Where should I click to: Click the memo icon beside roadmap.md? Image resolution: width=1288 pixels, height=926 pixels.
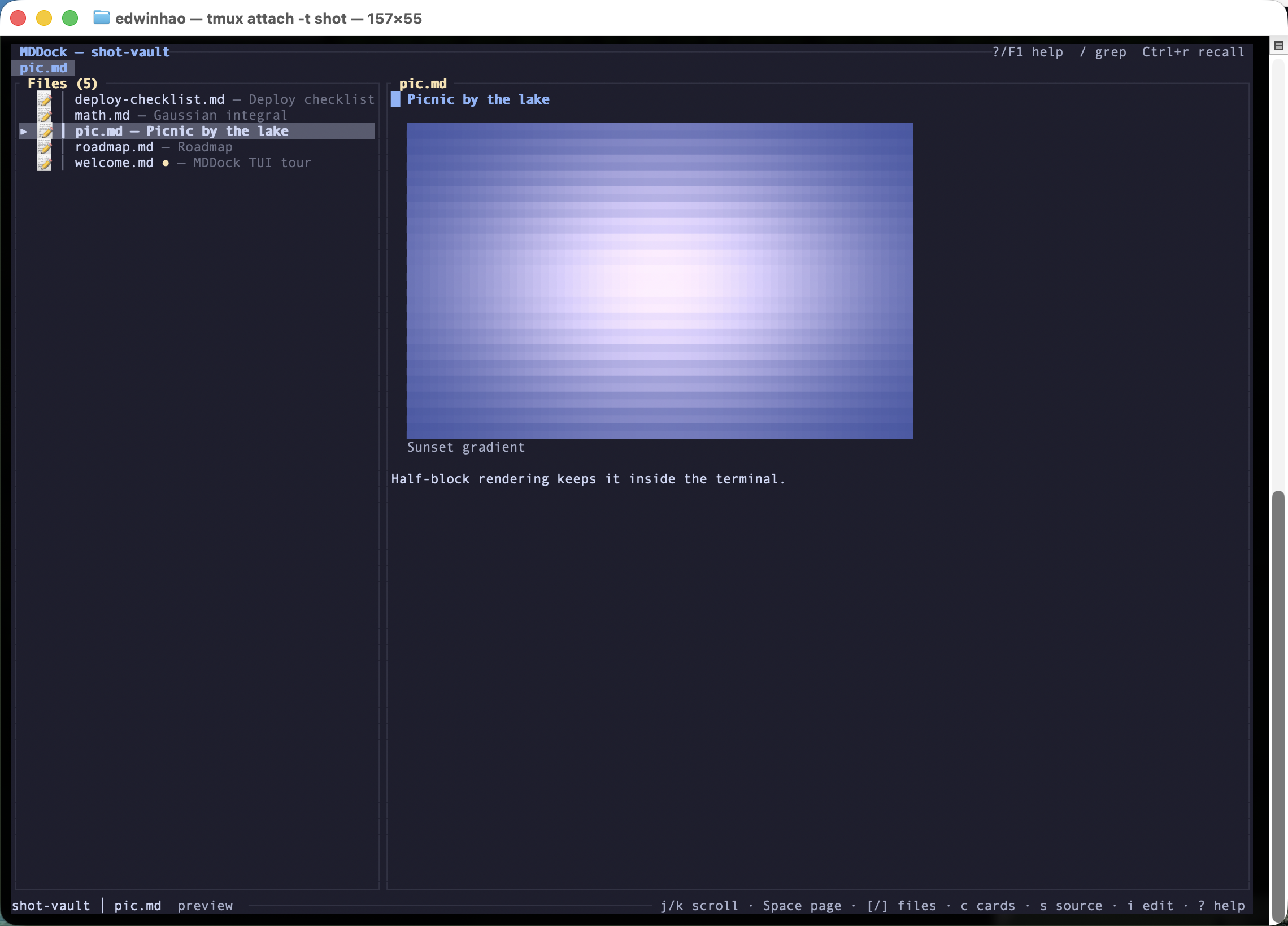(x=44, y=147)
